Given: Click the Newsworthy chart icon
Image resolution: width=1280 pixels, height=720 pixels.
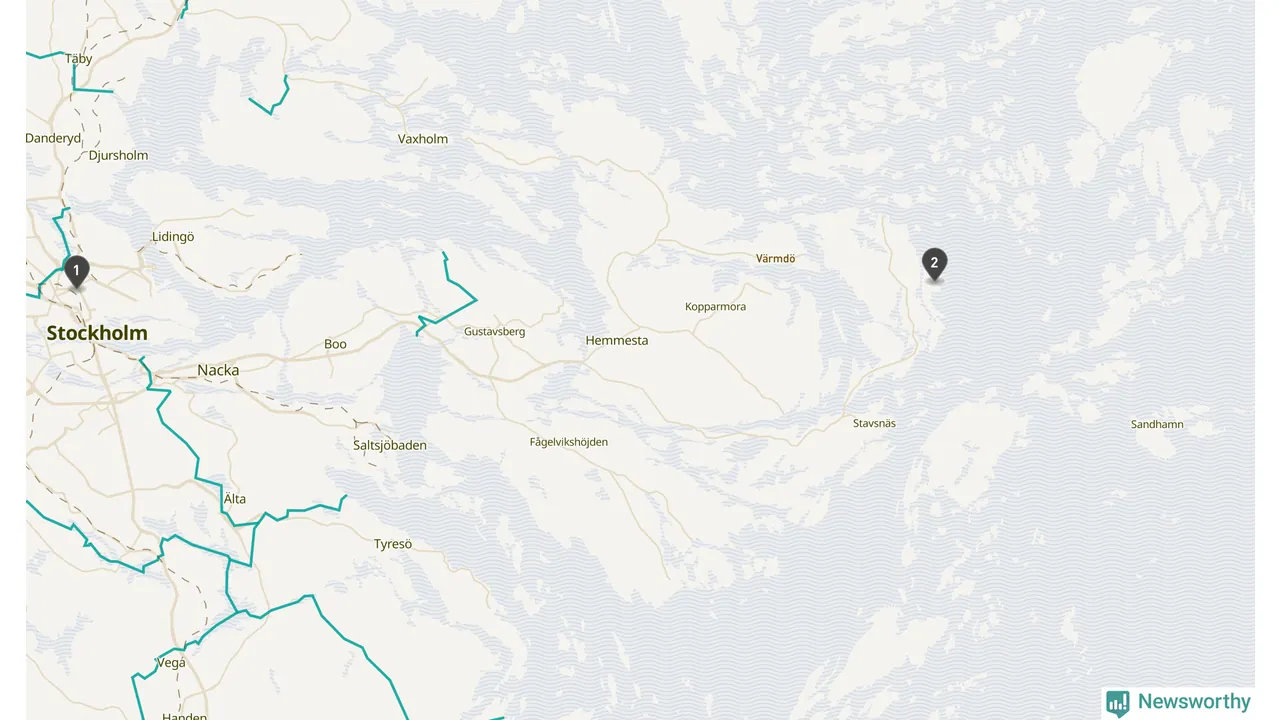Looking at the screenshot, I should click(1118, 703).
